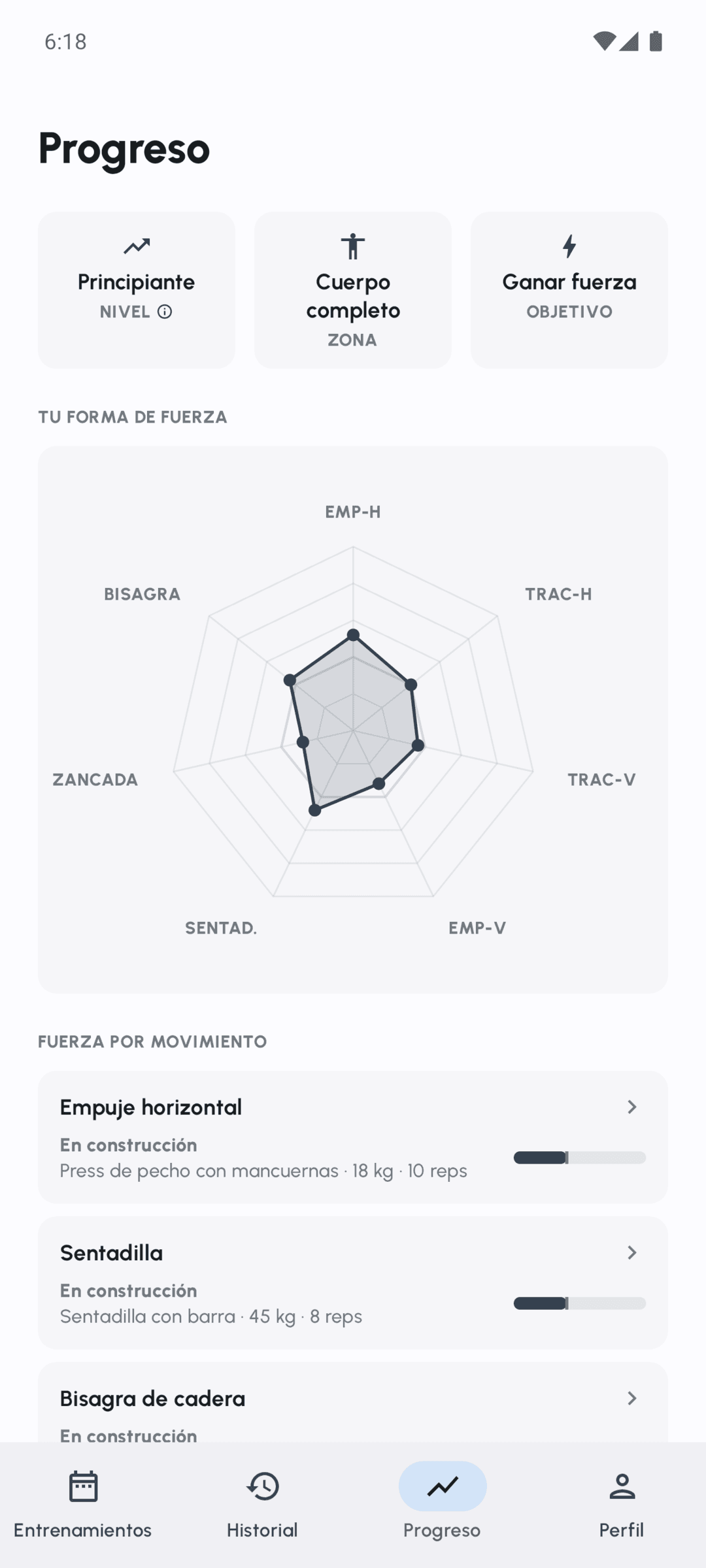
Task: Expand the Empuje horizontal chevron
Action: [631, 1107]
